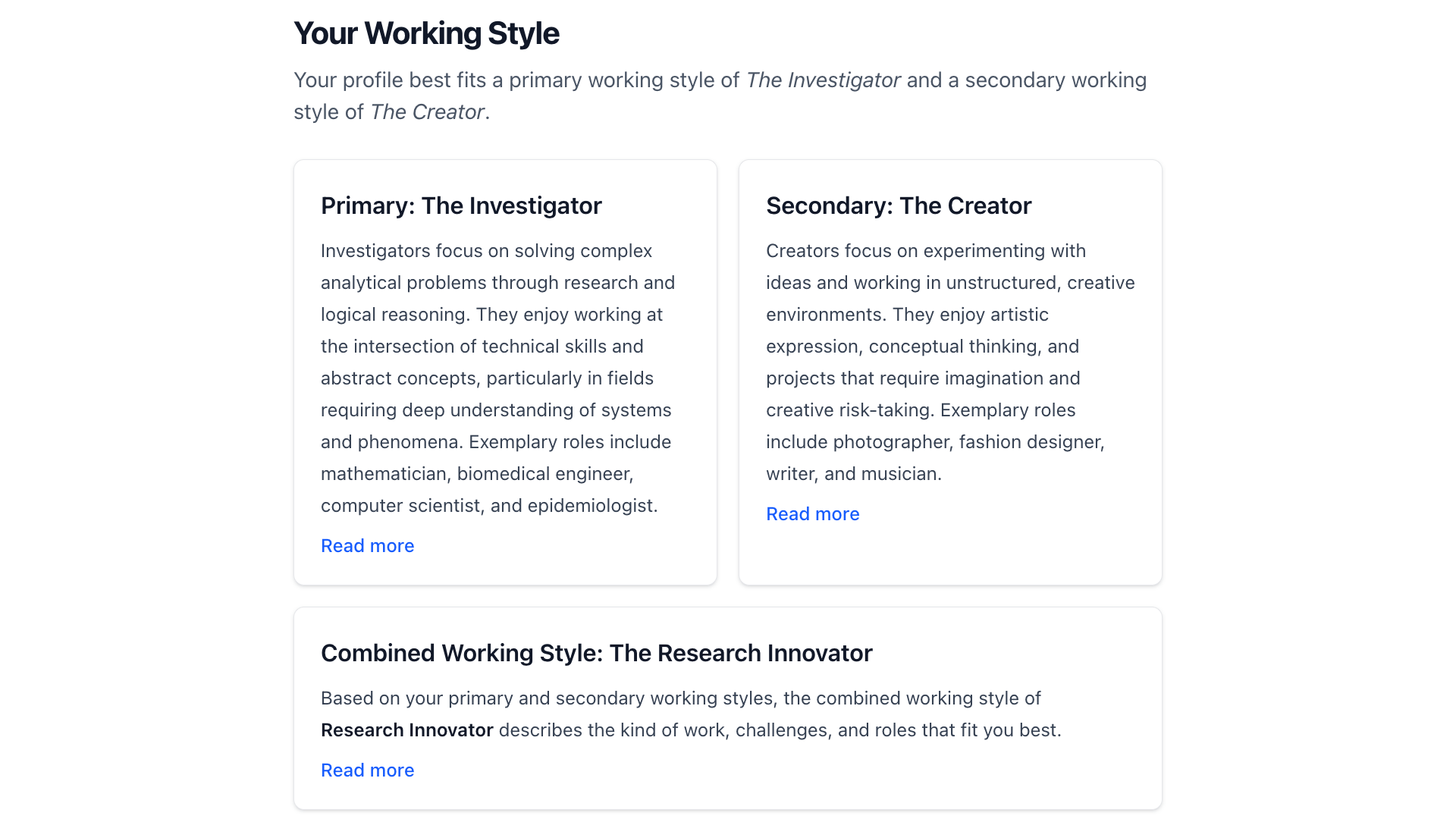Click the Investigator description paragraph
This screenshot has width=1456, height=819.
pyautogui.click(x=497, y=378)
